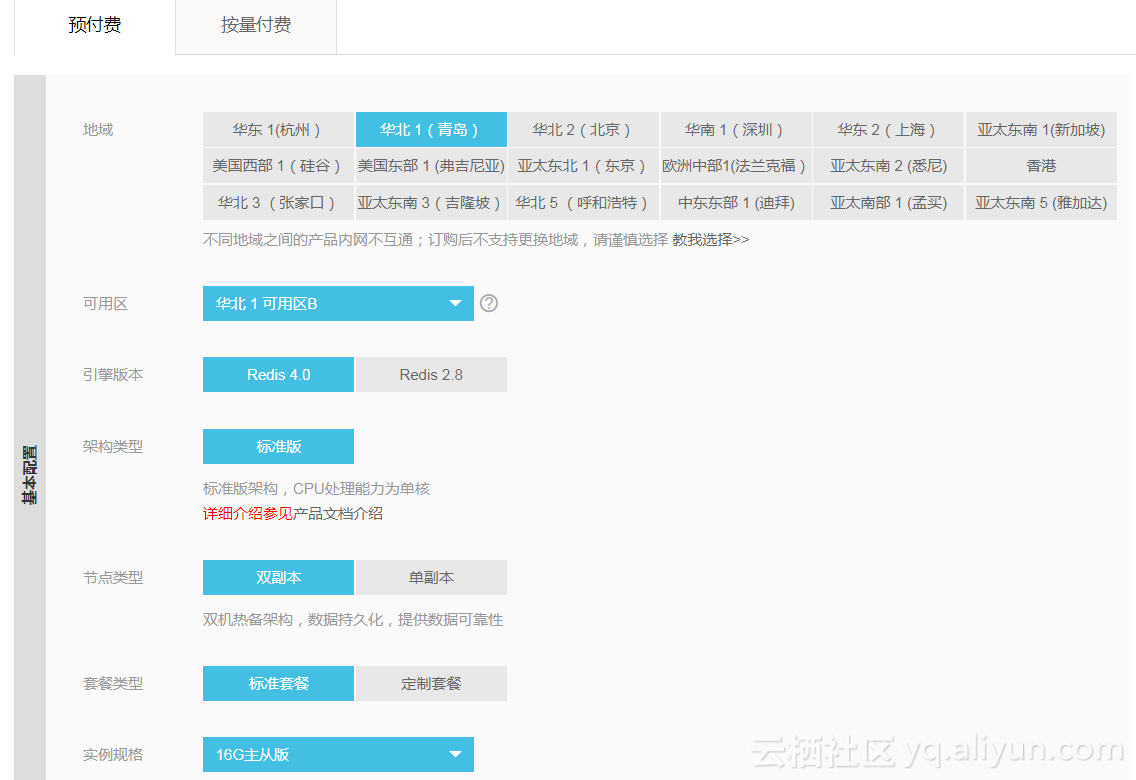Pick region 亚太南部 1 (孟买)

(x=888, y=203)
